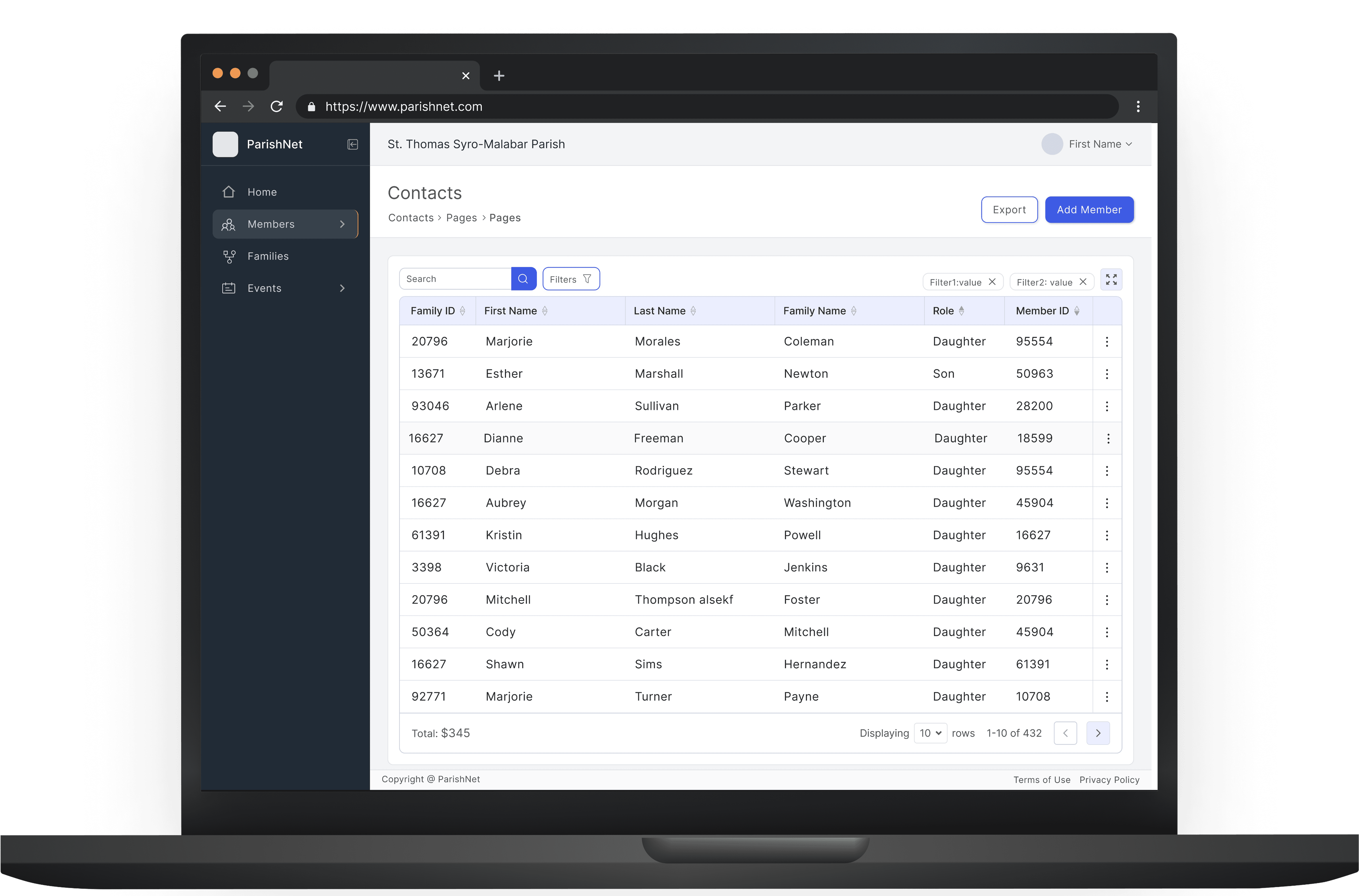Screen dimensions: 1359x896
Task: Open row actions for Kristin Hughes
Action: click(1107, 535)
